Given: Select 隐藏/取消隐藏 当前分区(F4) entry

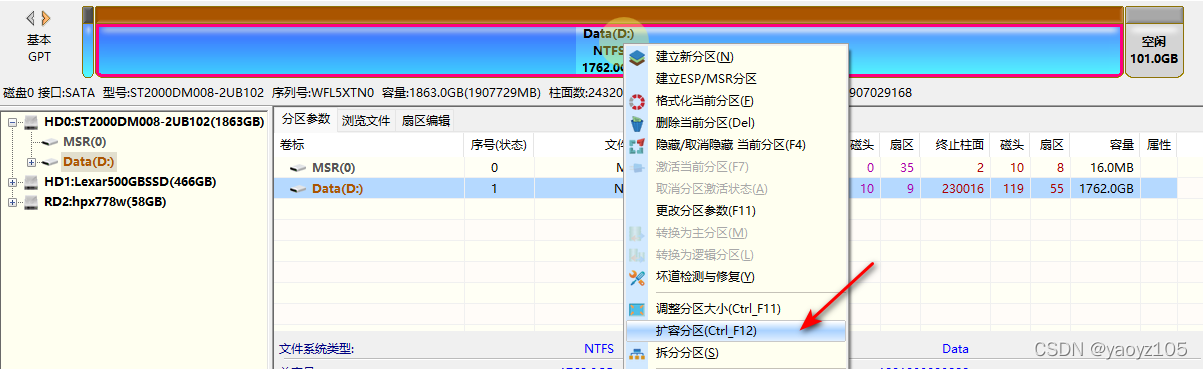Looking at the screenshot, I should (735, 145).
